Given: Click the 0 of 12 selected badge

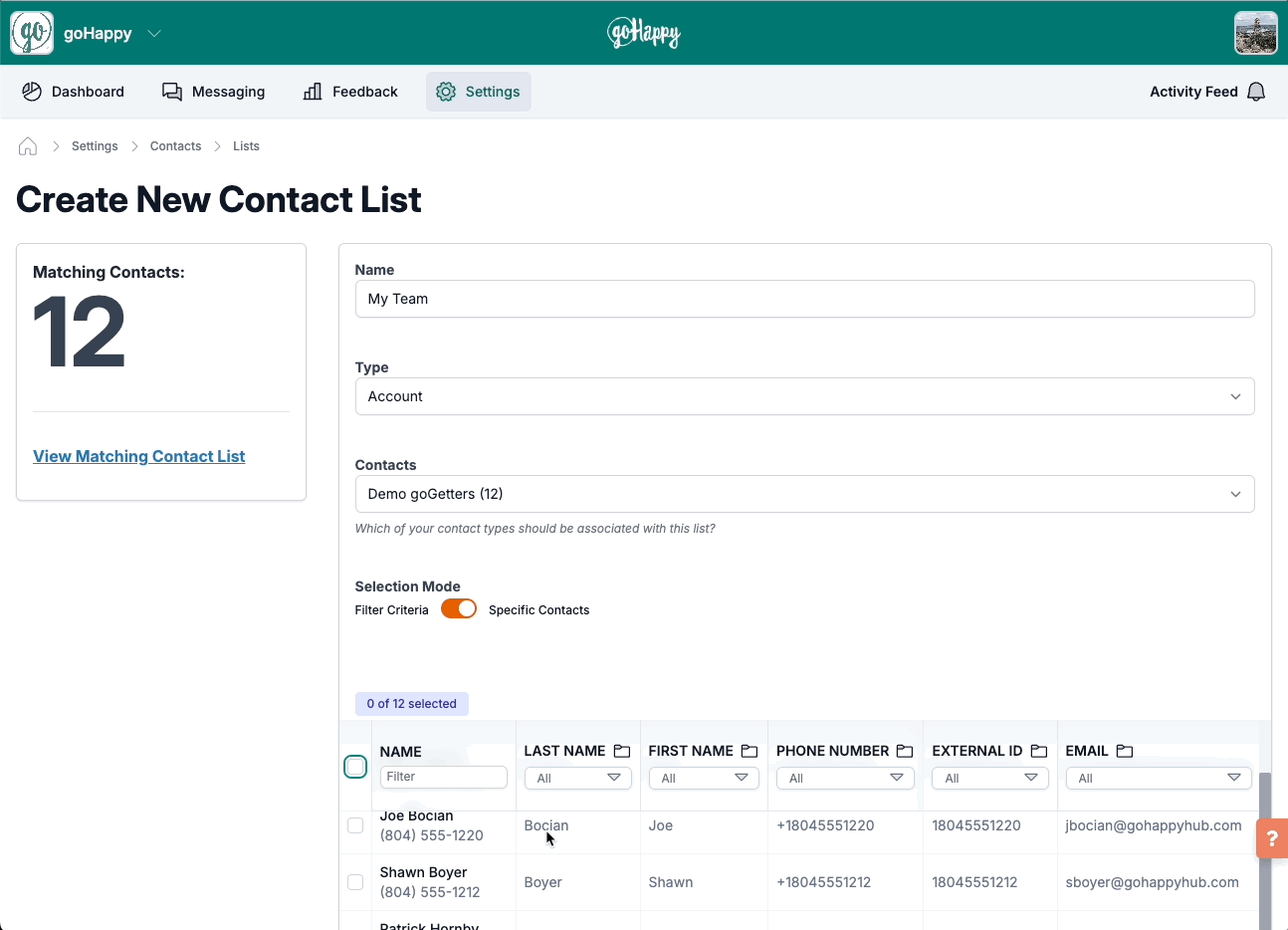Looking at the screenshot, I should (x=411, y=704).
